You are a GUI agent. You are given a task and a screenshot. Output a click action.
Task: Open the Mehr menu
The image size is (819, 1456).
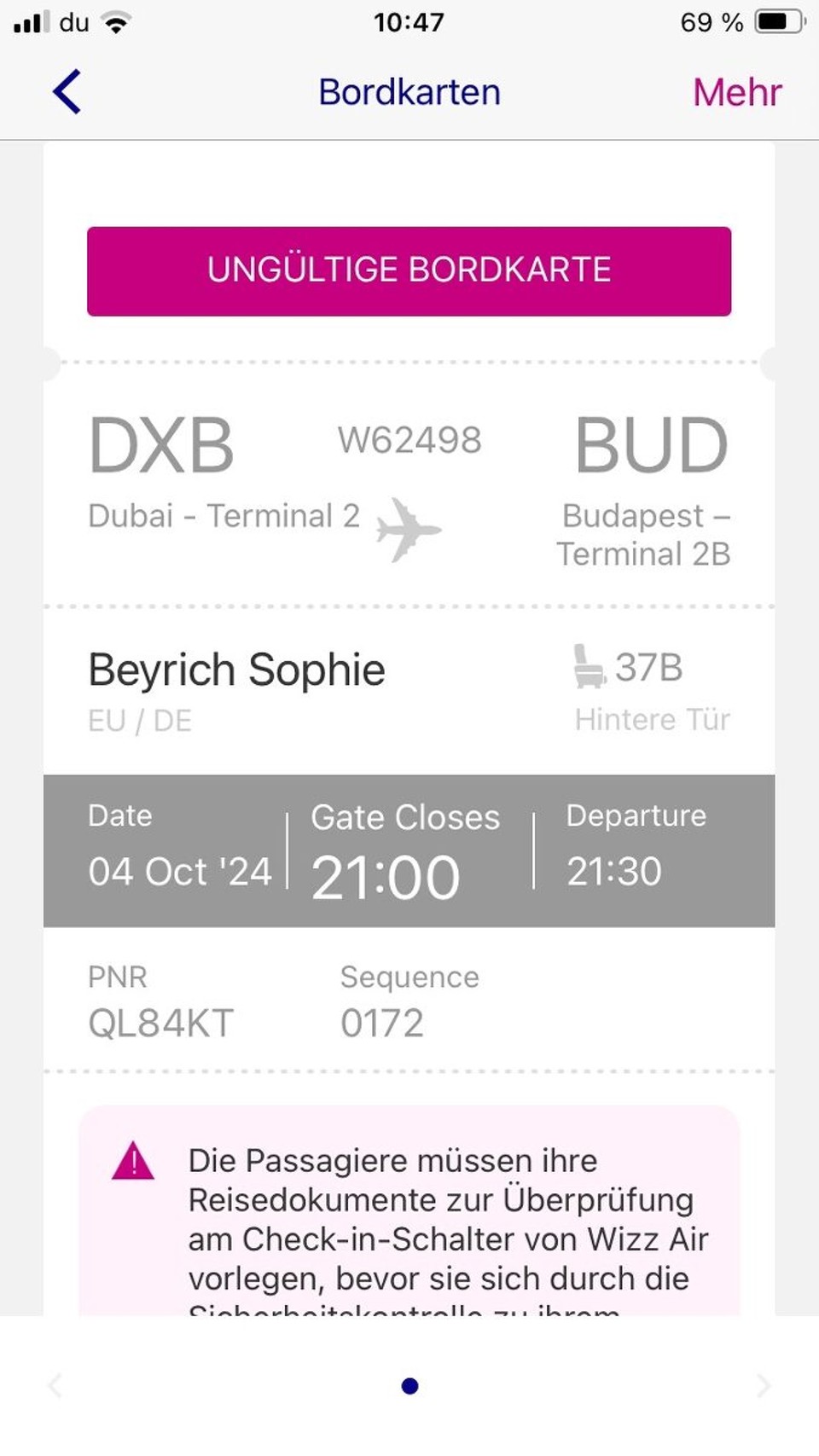click(736, 92)
